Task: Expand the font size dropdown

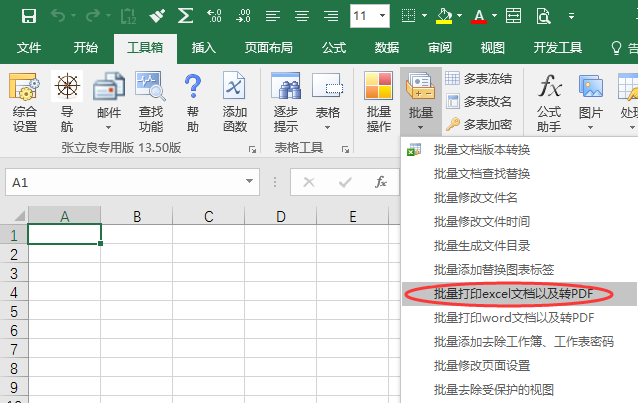Action: (x=382, y=16)
